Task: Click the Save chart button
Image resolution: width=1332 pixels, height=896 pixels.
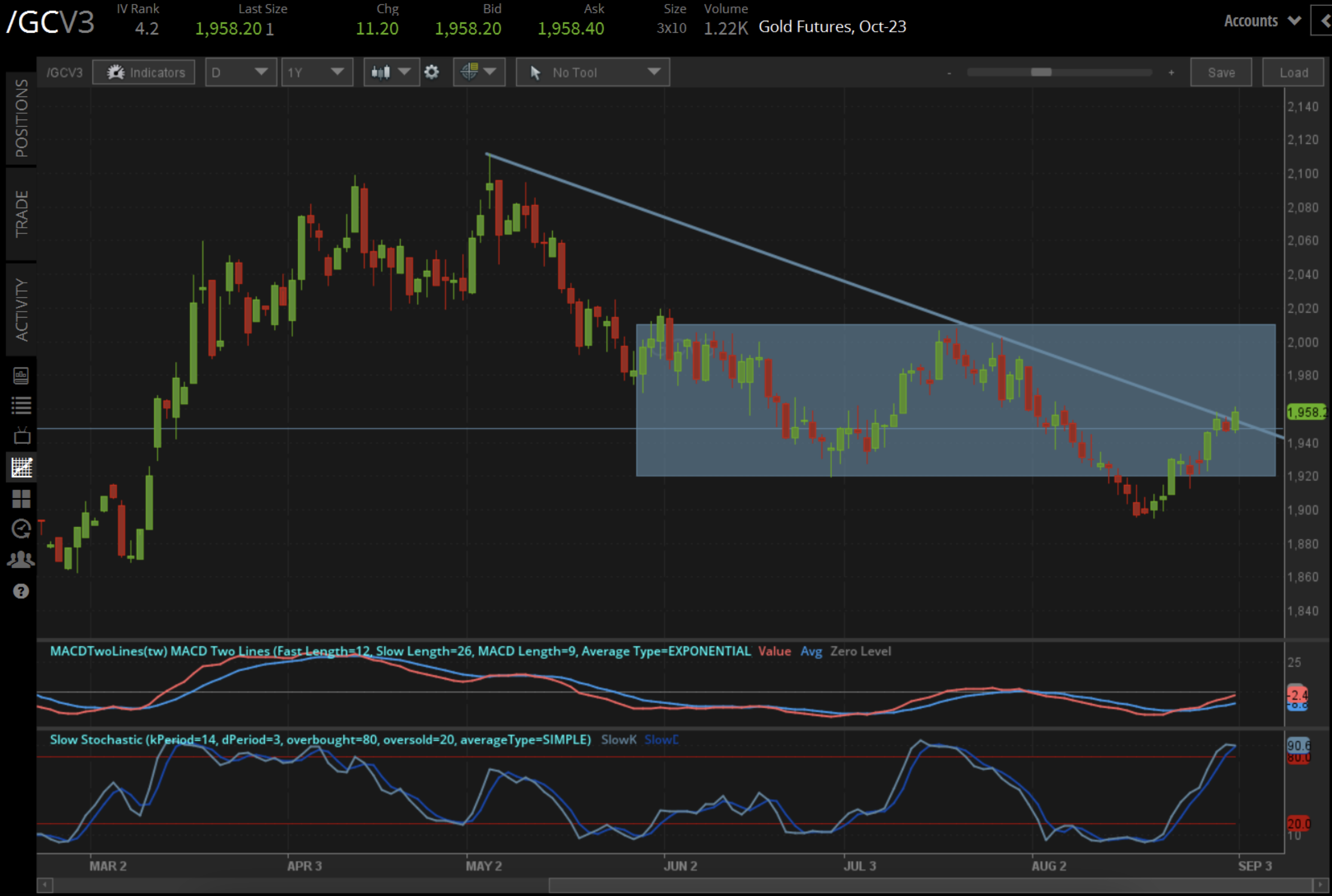Action: pyautogui.click(x=1221, y=72)
